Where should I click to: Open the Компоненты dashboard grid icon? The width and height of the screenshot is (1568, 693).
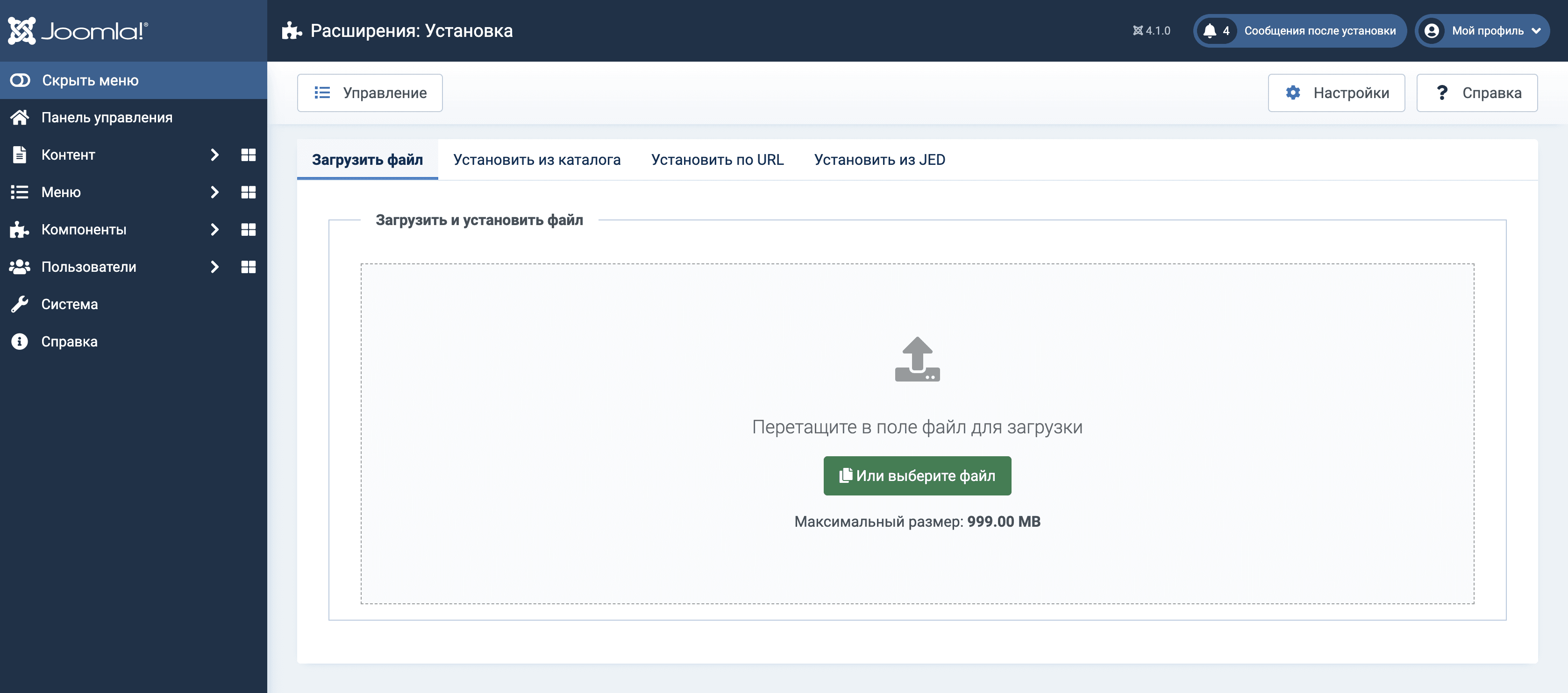(x=248, y=229)
